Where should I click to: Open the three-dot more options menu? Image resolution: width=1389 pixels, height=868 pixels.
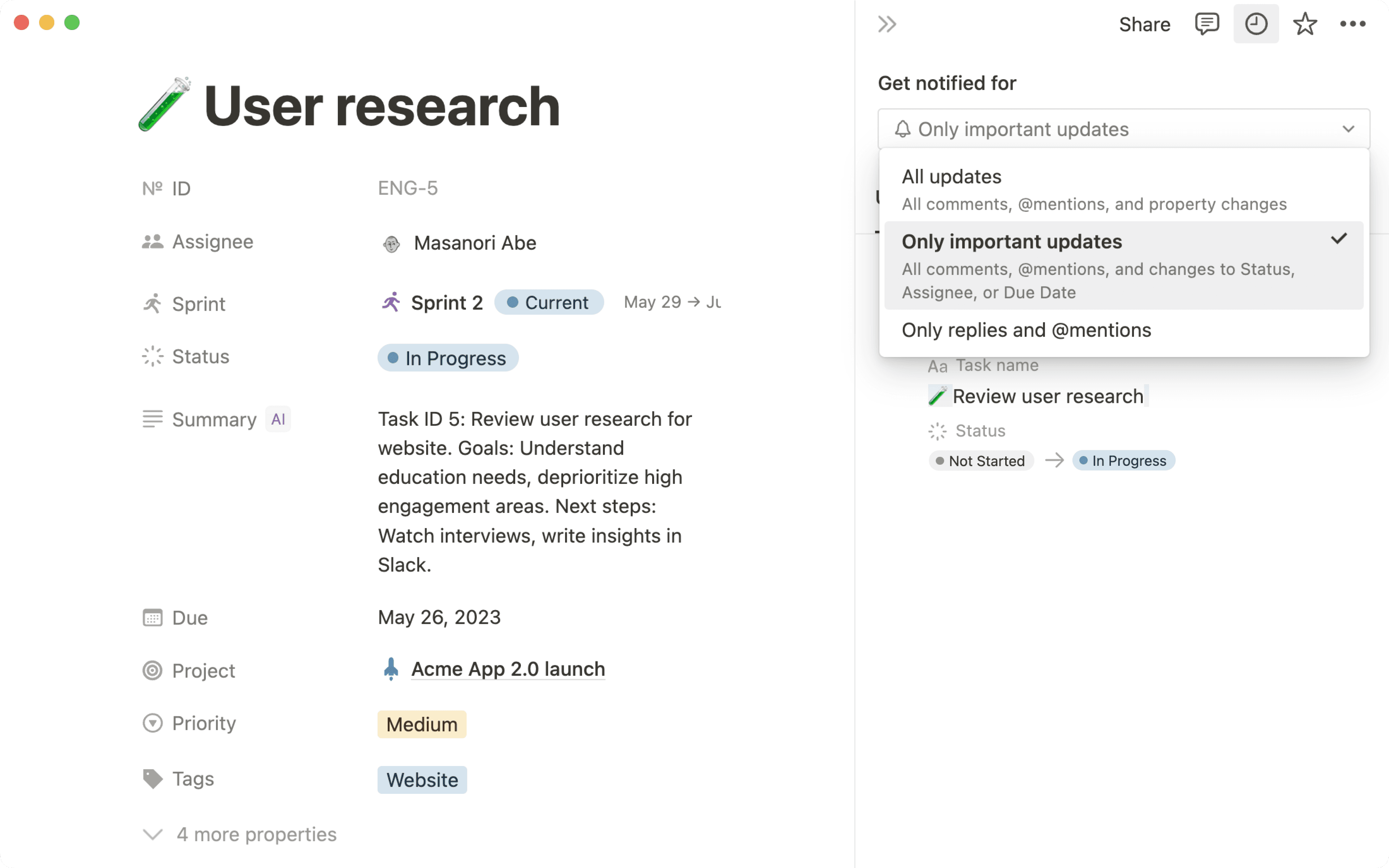tap(1352, 24)
